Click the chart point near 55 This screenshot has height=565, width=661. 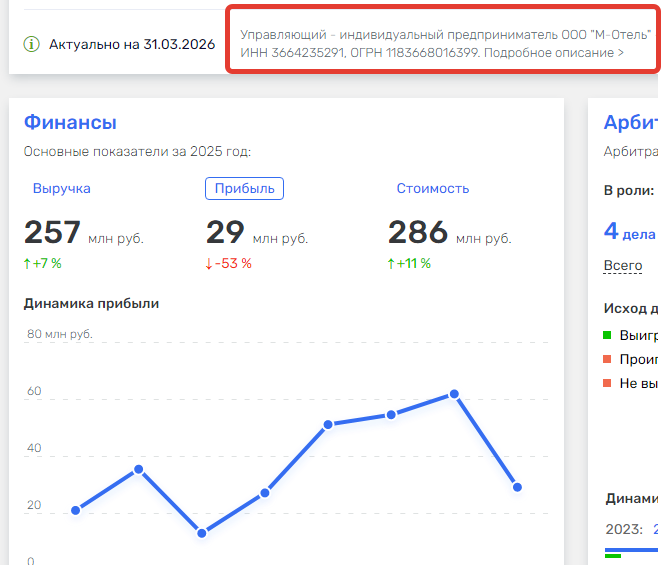point(391,415)
